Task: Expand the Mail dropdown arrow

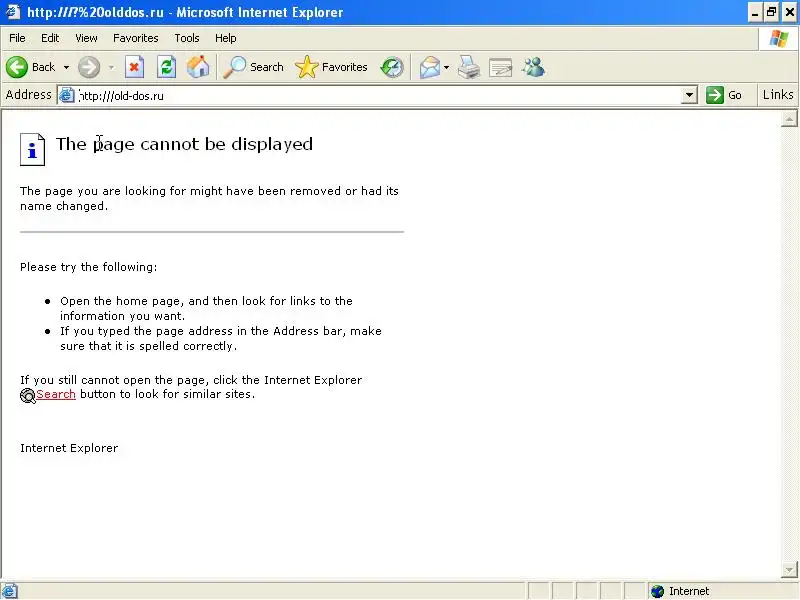Action: coord(446,67)
